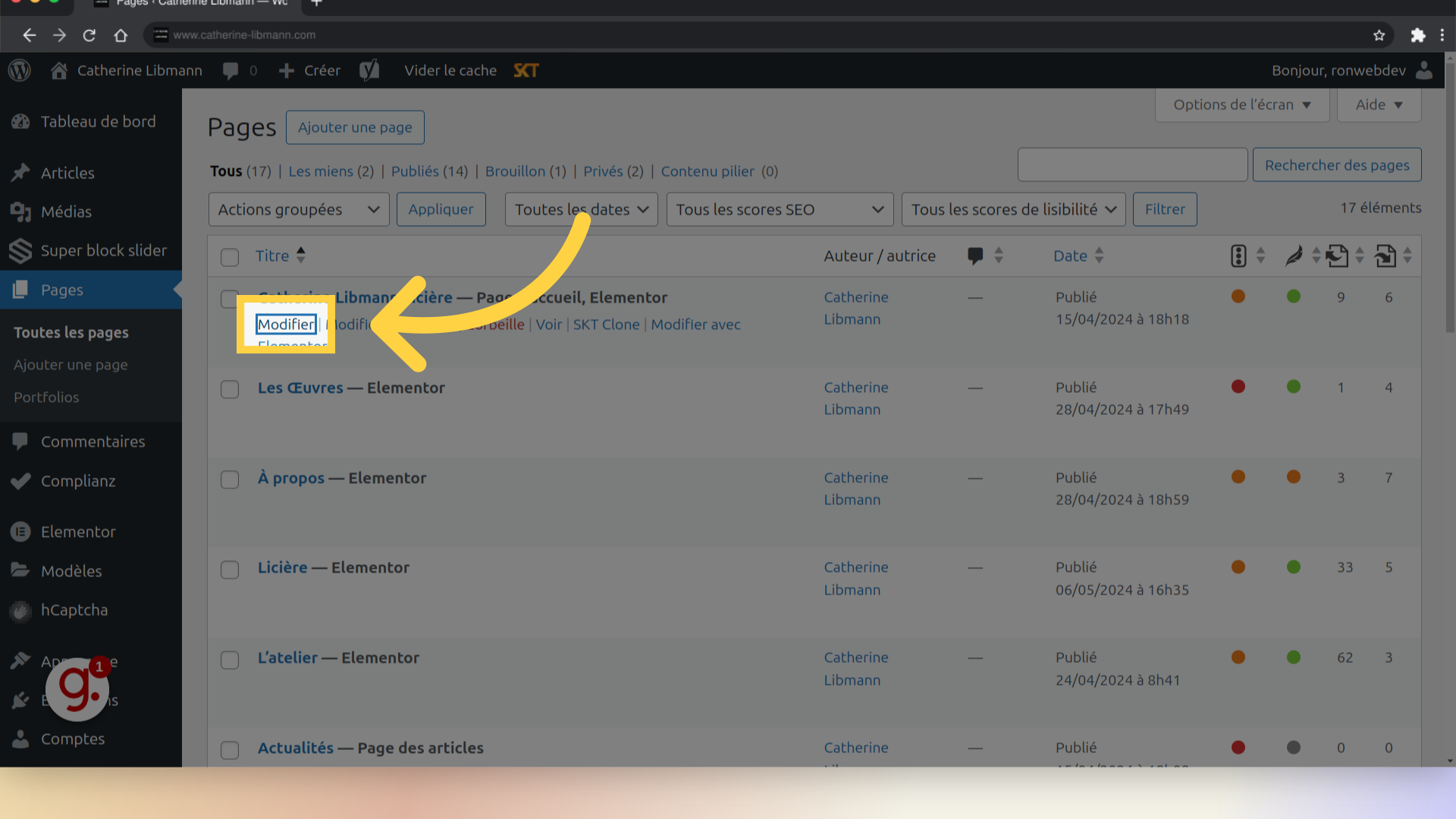The image size is (1456, 819).
Task: Open Articles in the sidebar menu
Action: [91, 173]
